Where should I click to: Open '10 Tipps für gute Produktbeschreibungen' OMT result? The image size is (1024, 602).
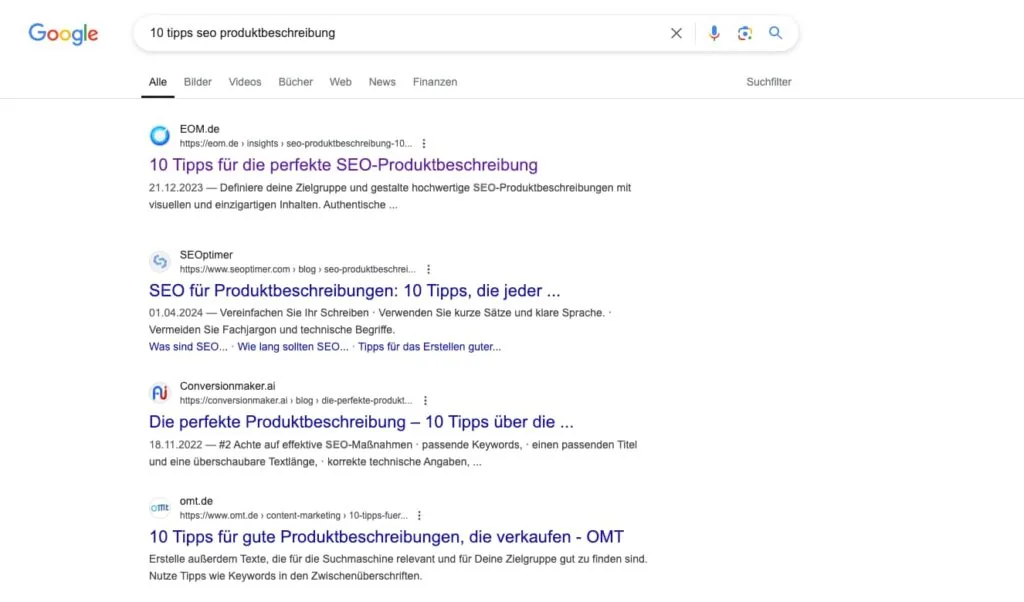pyautogui.click(x=387, y=537)
